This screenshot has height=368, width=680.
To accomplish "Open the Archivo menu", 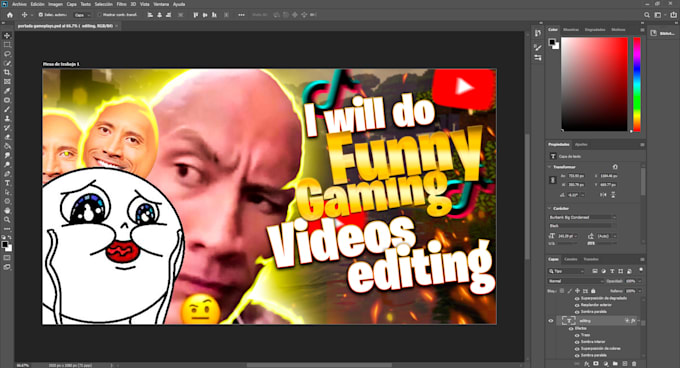I will [x=19, y=4].
